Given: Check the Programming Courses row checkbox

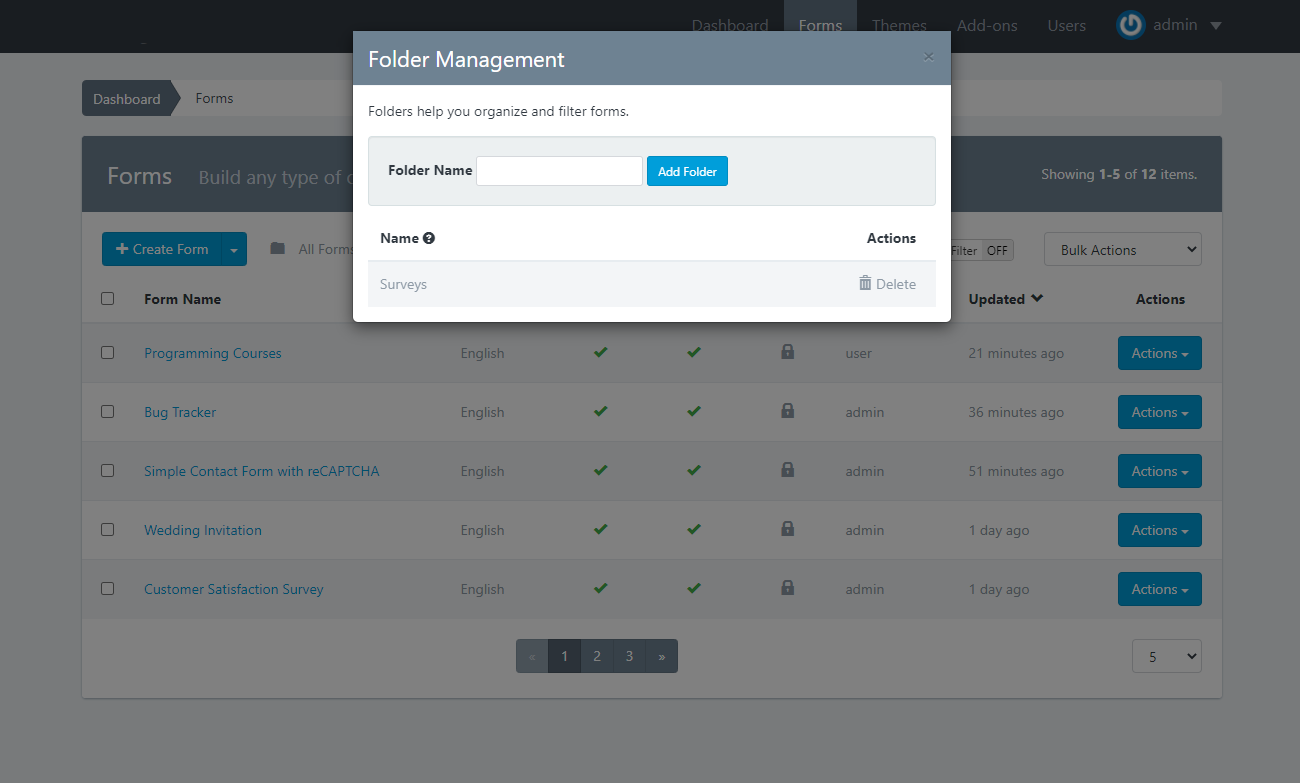Looking at the screenshot, I should click(x=108, y=353).
